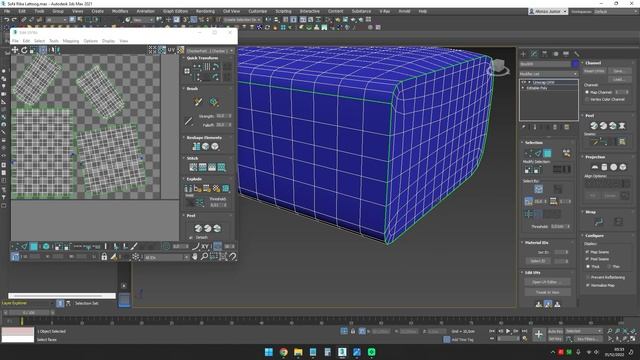The image size is (640, 360).
Task: Toggle Prevent Reflattening checkbox
Action: (x=588, y=277)
